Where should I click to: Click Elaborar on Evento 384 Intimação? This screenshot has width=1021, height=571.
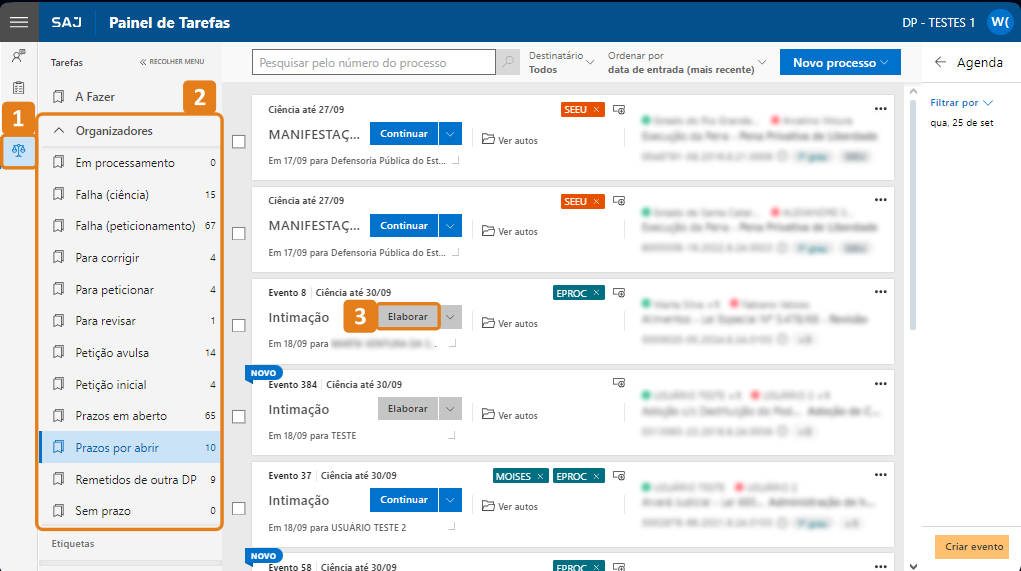408,409
